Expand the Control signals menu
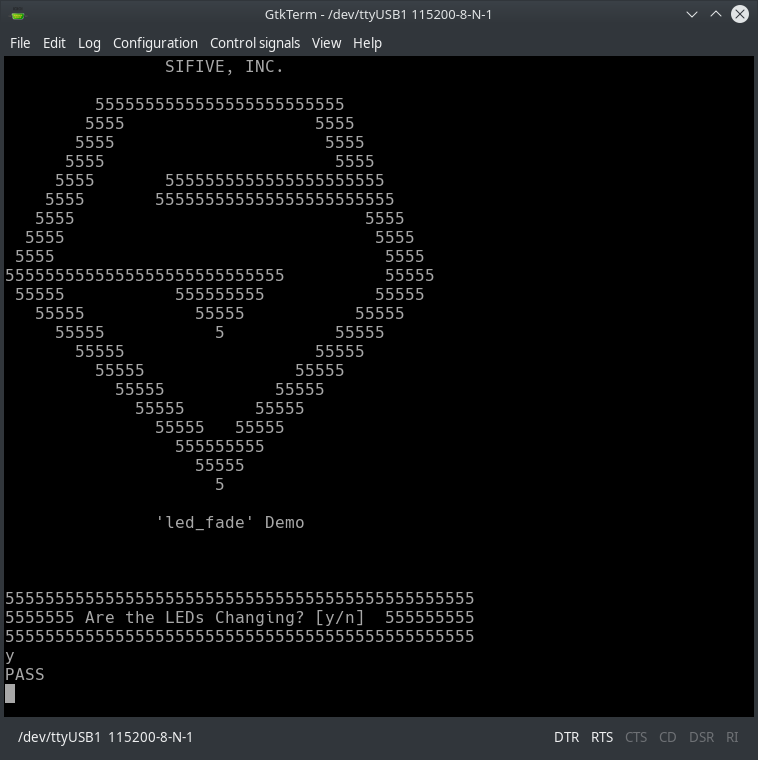 click(255, 43)
